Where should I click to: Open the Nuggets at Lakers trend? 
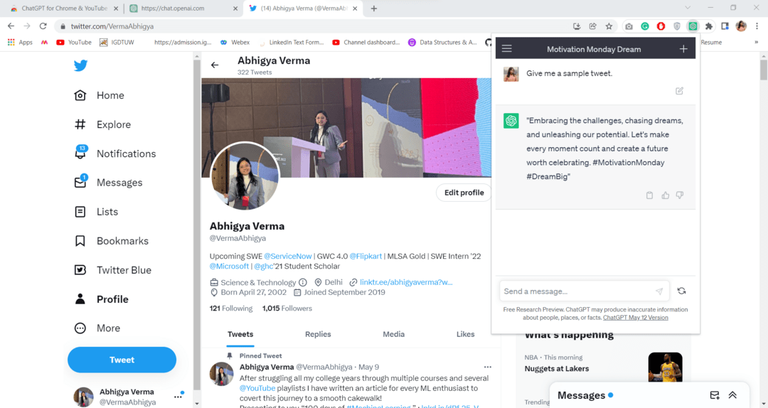(x=557, y=368)
